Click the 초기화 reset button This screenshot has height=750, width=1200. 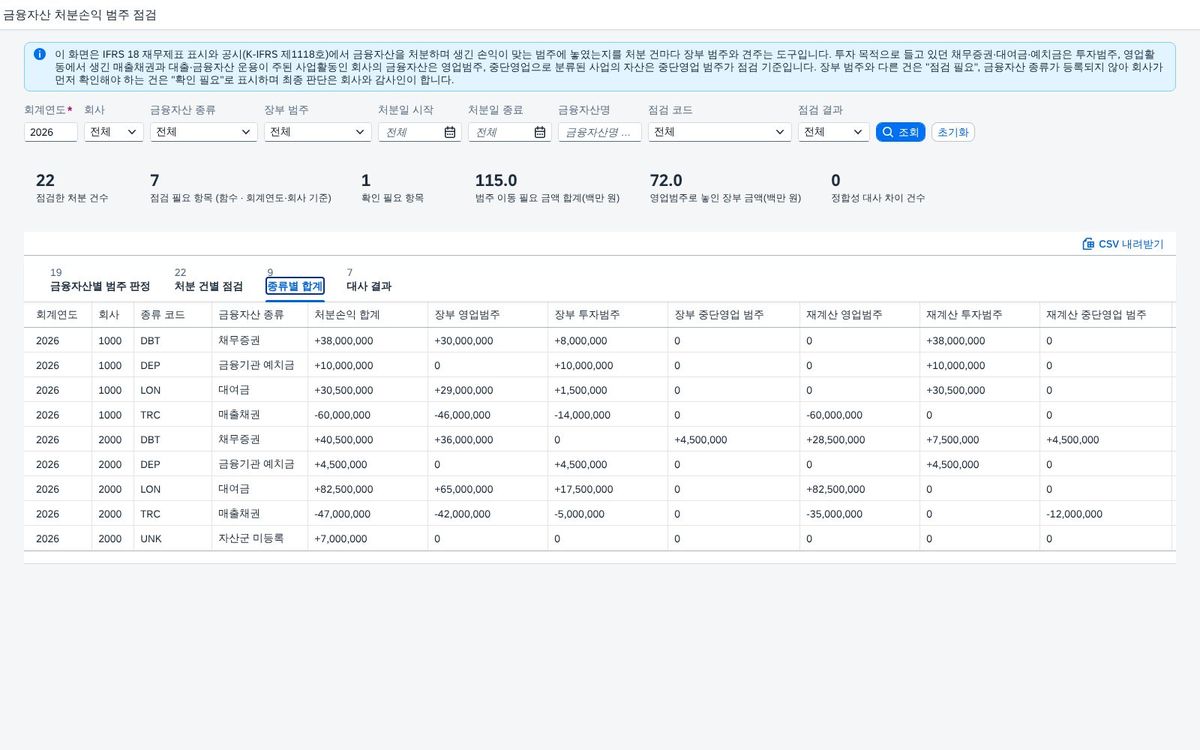point(953,132)
